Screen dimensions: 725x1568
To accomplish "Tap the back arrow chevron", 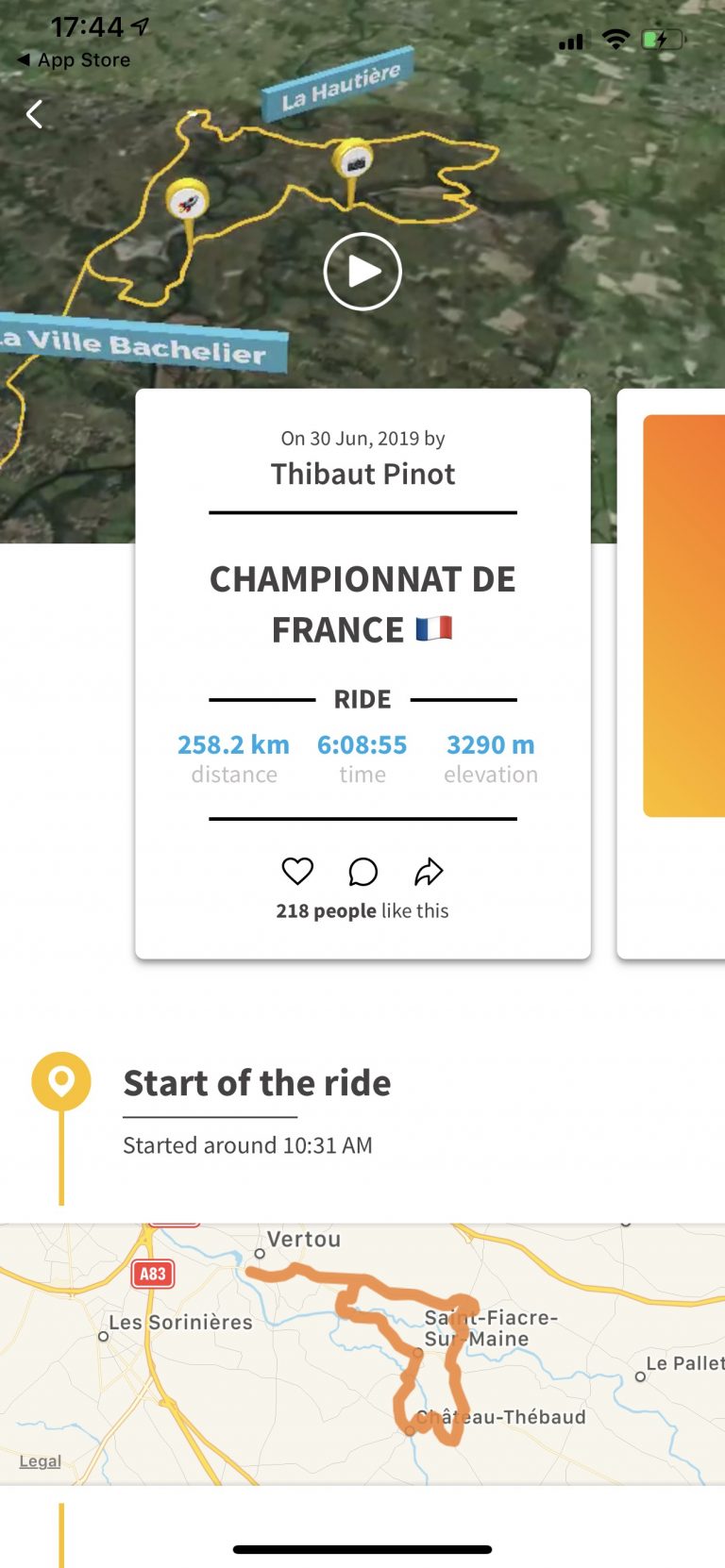I will click(35, 114).
